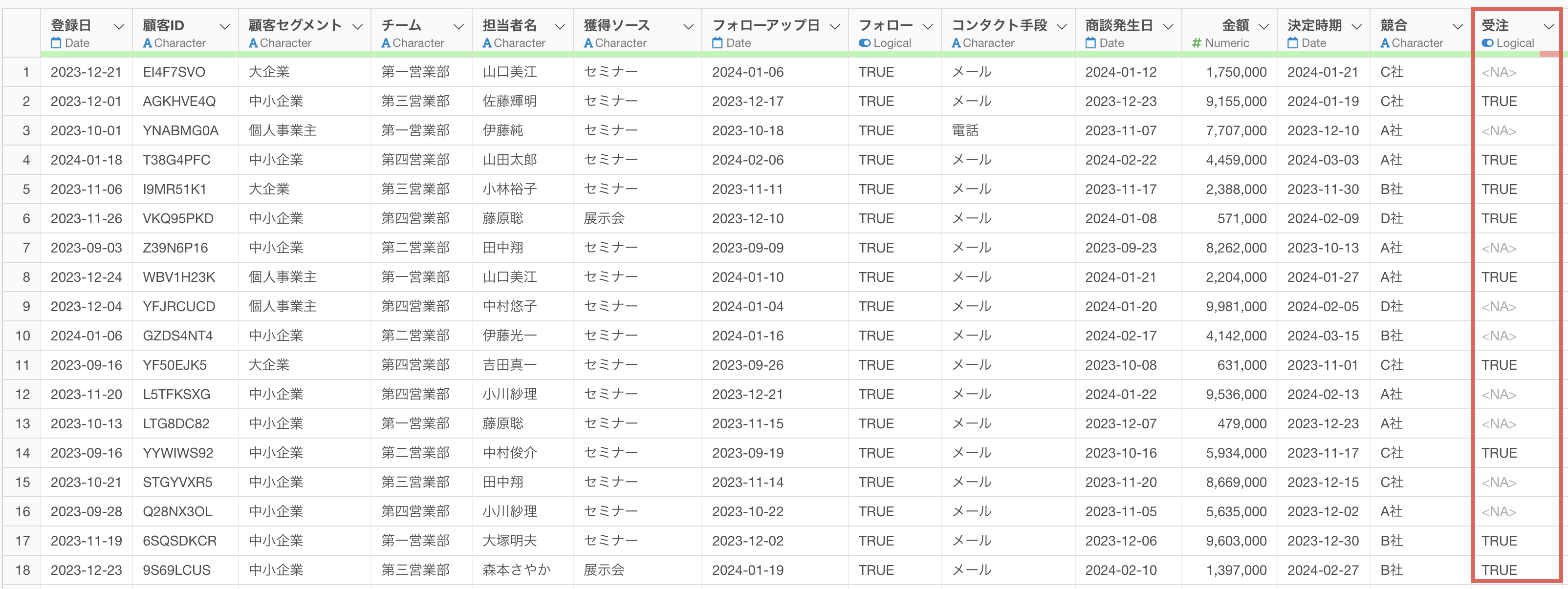The height and width of the screenshot is (589, 1568).
Task: Open the 商談発生日 column dropdown
Action: tap(1168, 26)
